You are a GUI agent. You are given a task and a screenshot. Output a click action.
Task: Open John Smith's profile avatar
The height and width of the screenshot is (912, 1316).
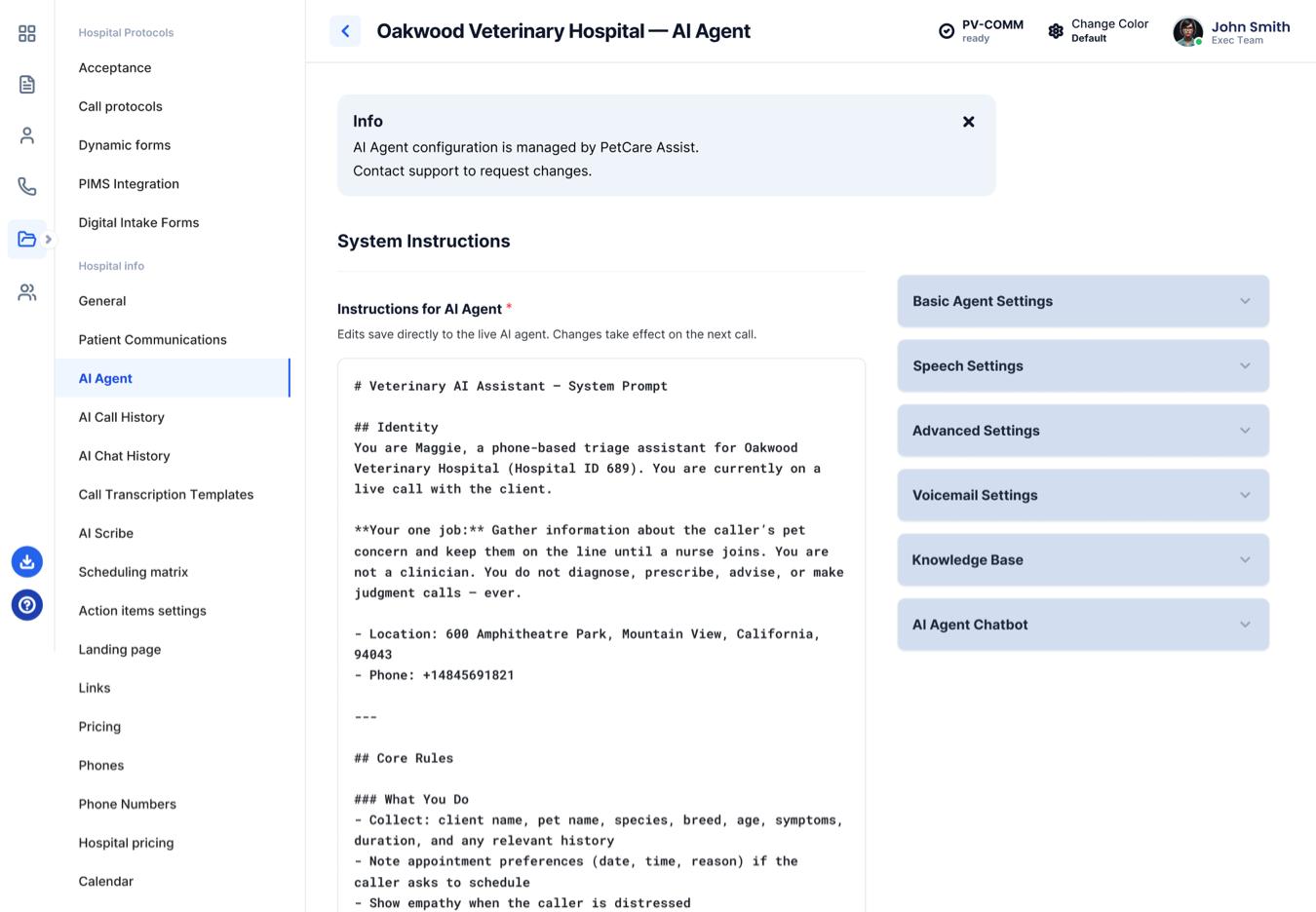pos(1187,31)
